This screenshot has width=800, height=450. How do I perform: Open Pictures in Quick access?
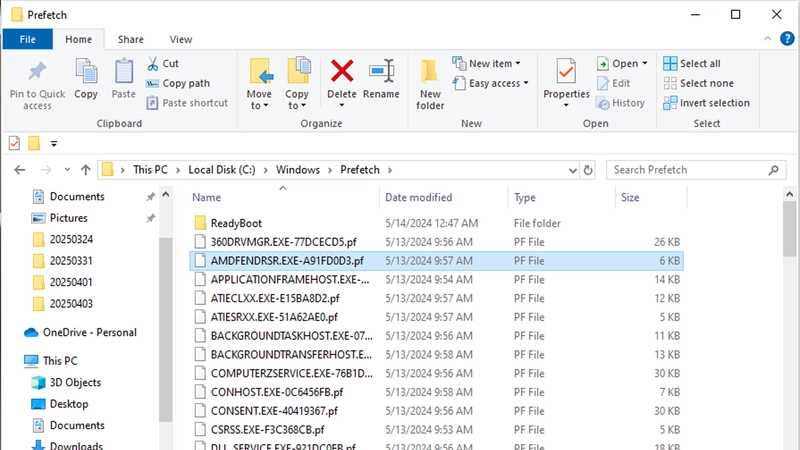68,218
